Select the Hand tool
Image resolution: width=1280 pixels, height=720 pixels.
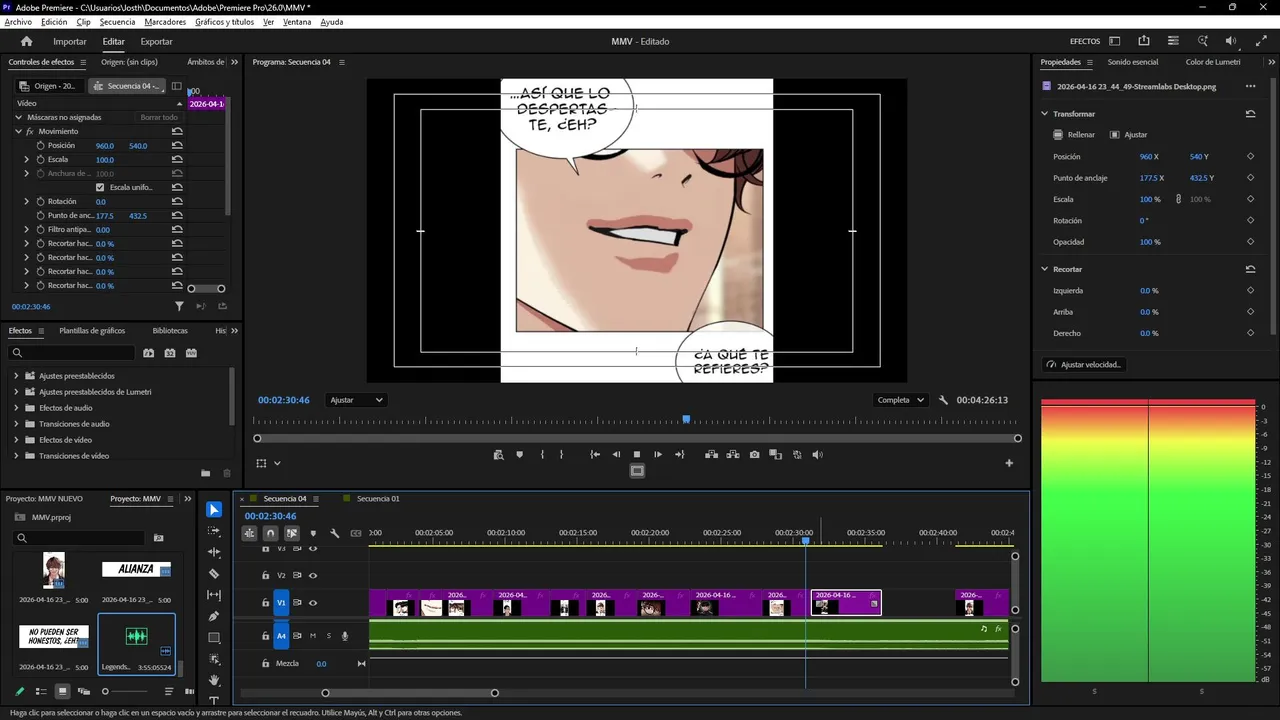point(214,680)
